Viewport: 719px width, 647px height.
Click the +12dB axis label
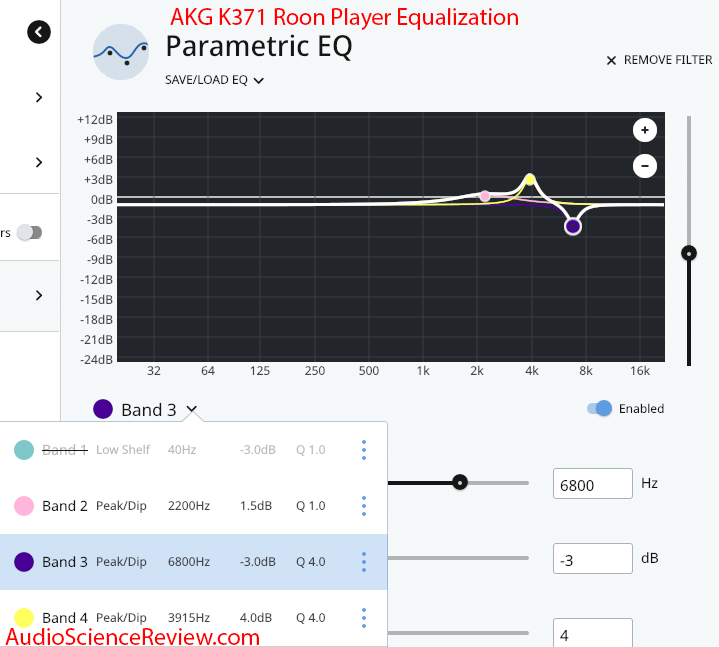tap(95, 120)
